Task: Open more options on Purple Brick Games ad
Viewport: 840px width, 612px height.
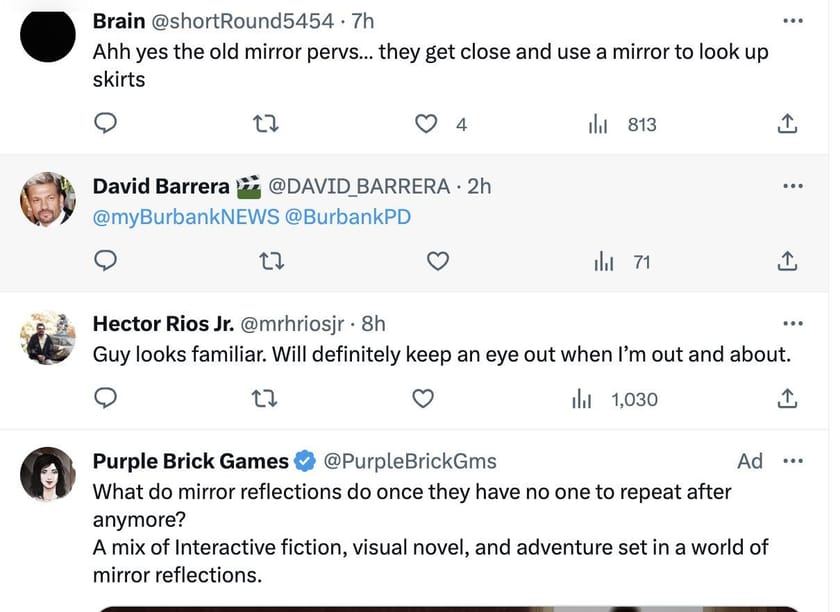Action: (x=793, y=461)
